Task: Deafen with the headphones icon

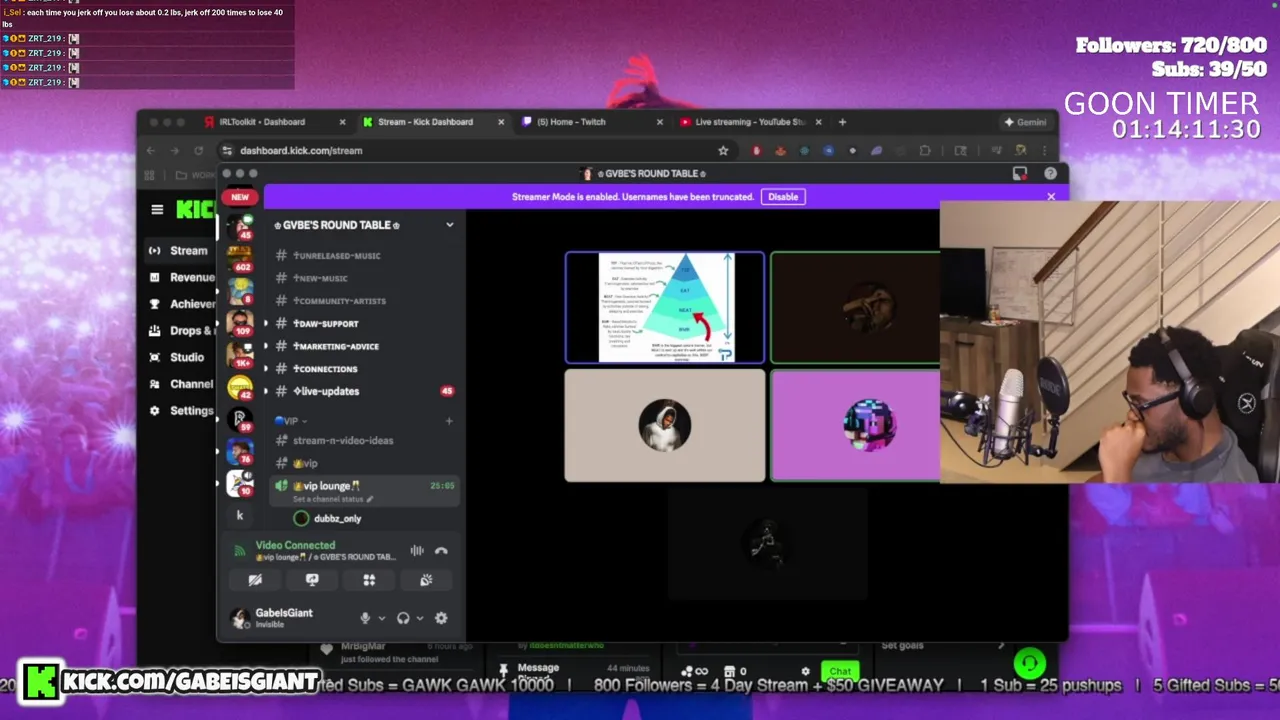Action: (403, 618)
